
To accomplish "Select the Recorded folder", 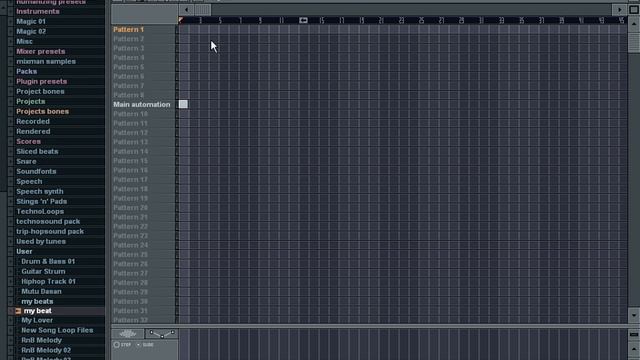I will point(33,121).
